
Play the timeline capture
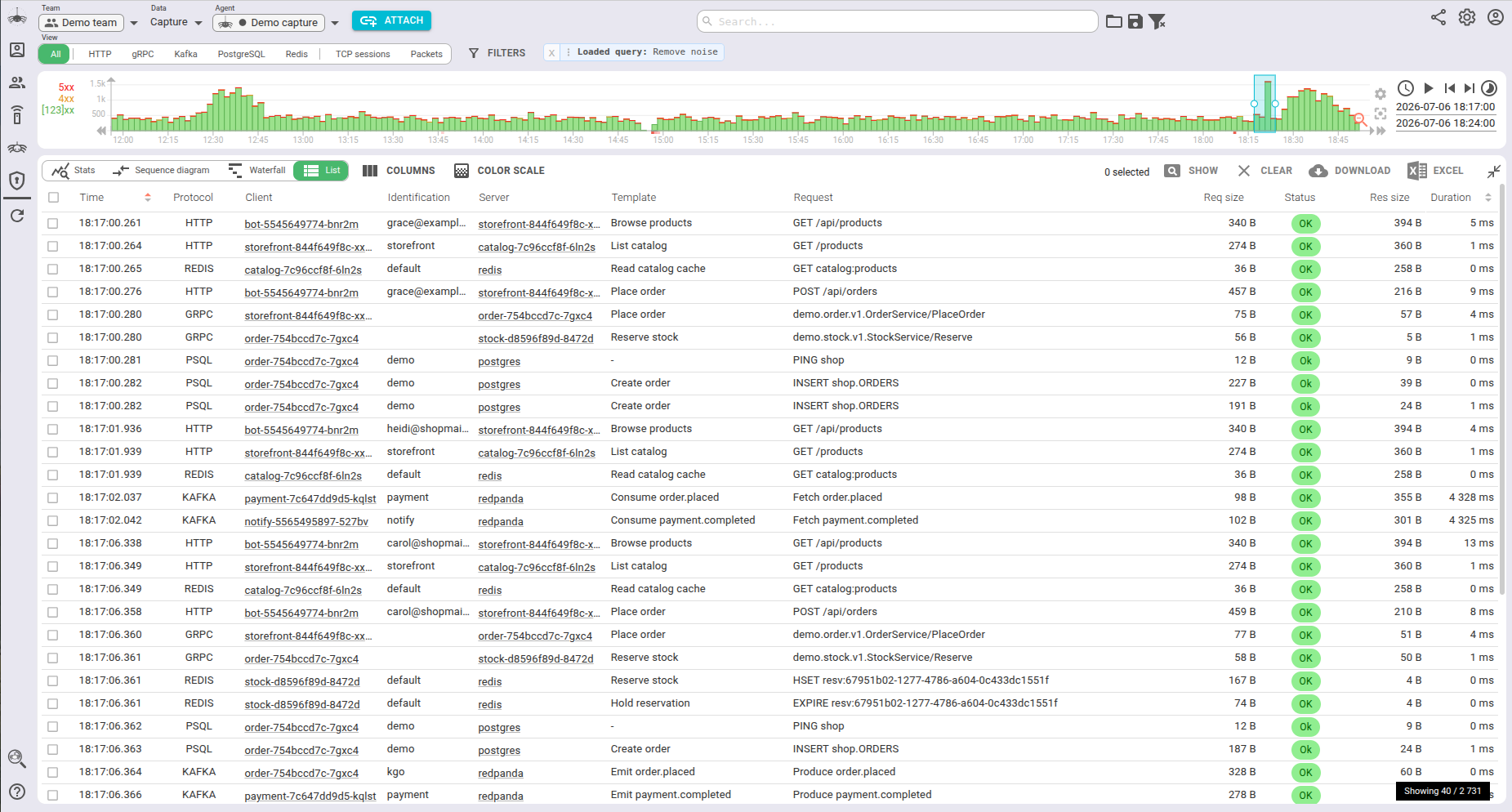1429,88
